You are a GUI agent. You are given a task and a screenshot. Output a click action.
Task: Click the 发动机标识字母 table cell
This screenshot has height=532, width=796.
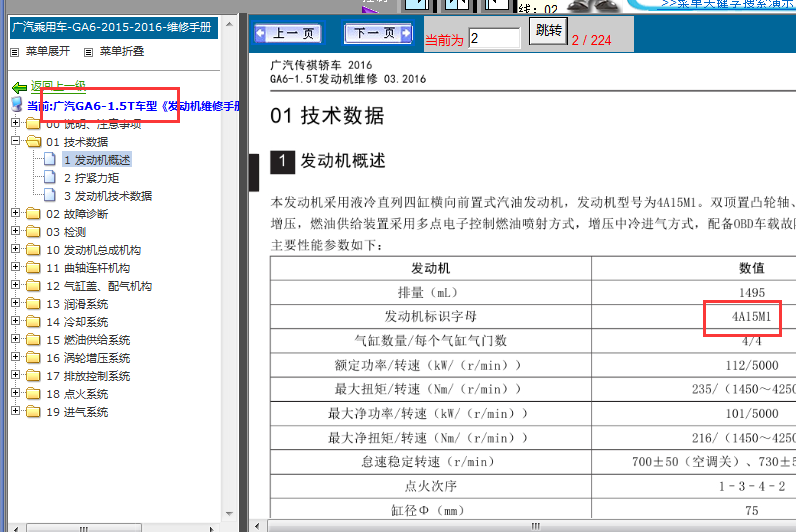pyautogui.click(x=430, y=316)
